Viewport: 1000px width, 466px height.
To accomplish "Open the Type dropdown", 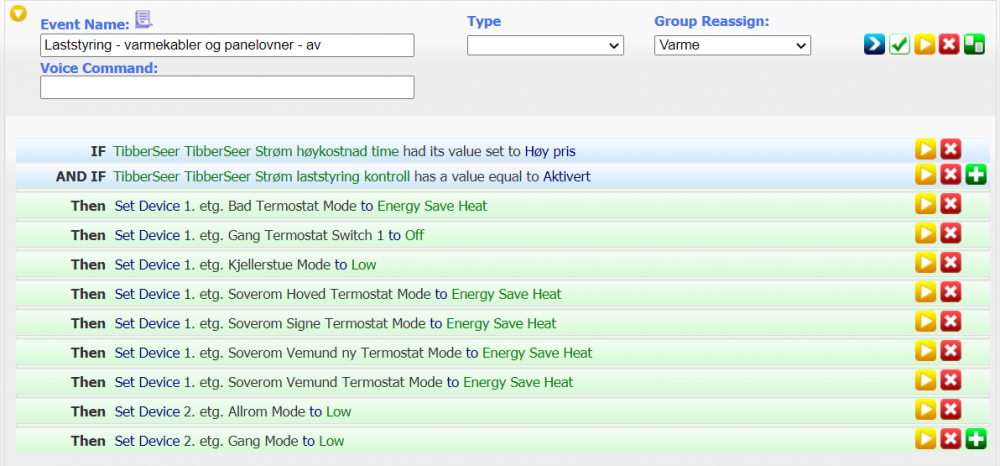I will tap(545, 46).
